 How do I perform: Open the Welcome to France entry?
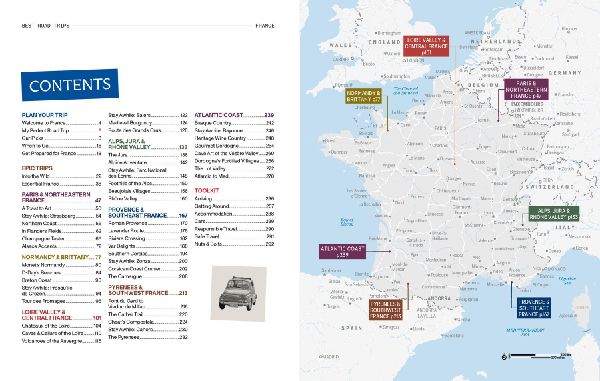(62, 123)
